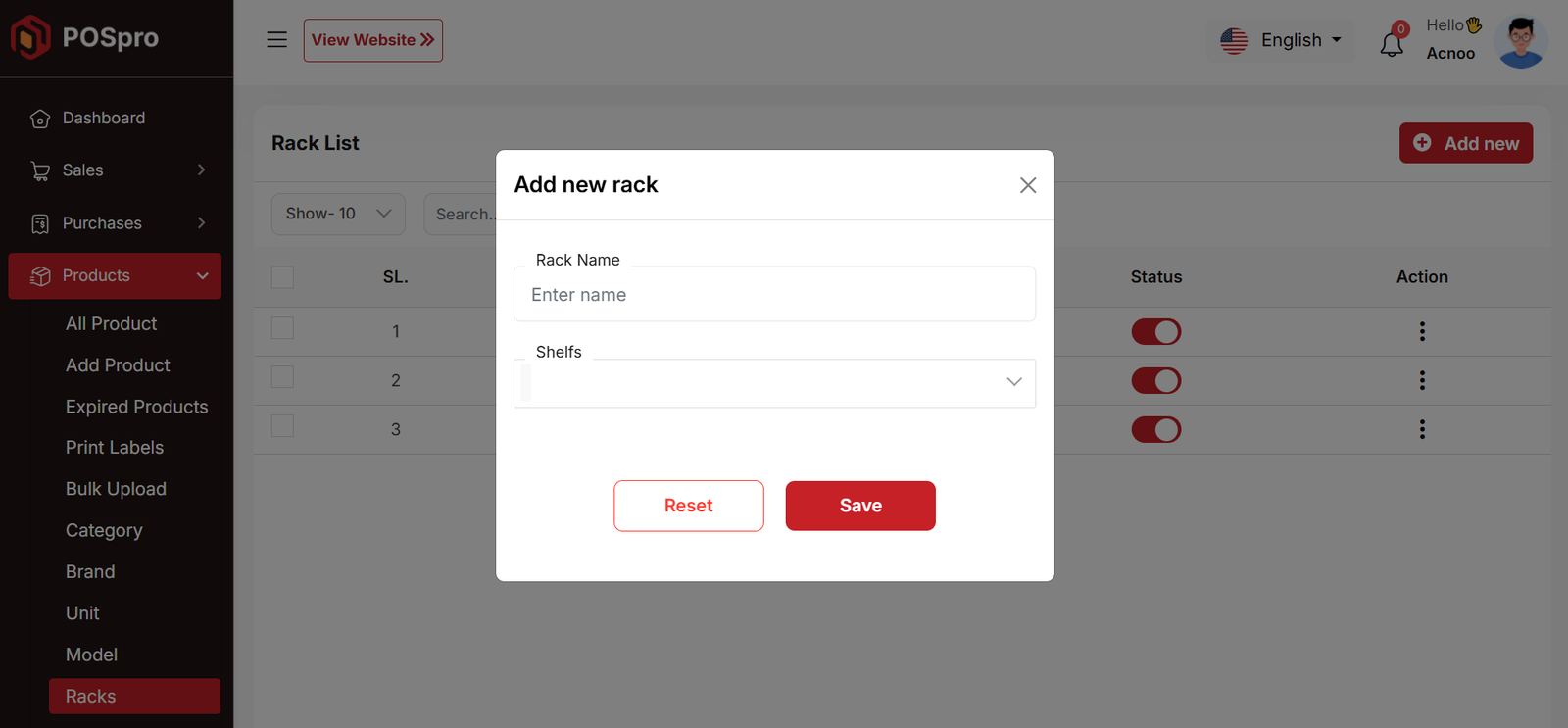Click the Save button
1568x728 pixels.
tap(859, 506)
